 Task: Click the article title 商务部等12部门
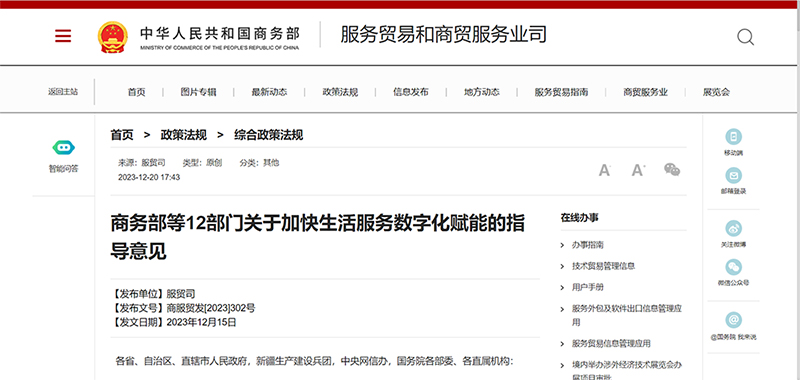pyautogui.click(x=317, y=237)
